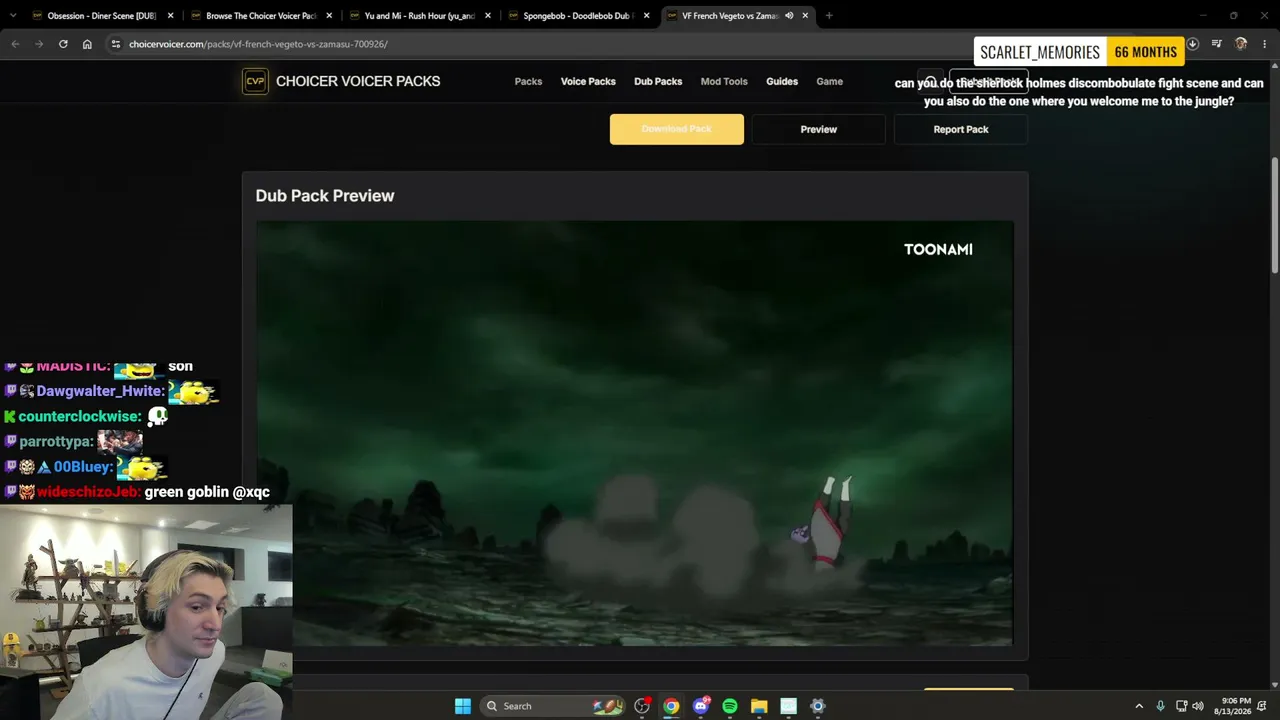The height and width of the screenshot is (720, 1280).
Task: Open Discord from the taskbar
Action: (701, 706)
